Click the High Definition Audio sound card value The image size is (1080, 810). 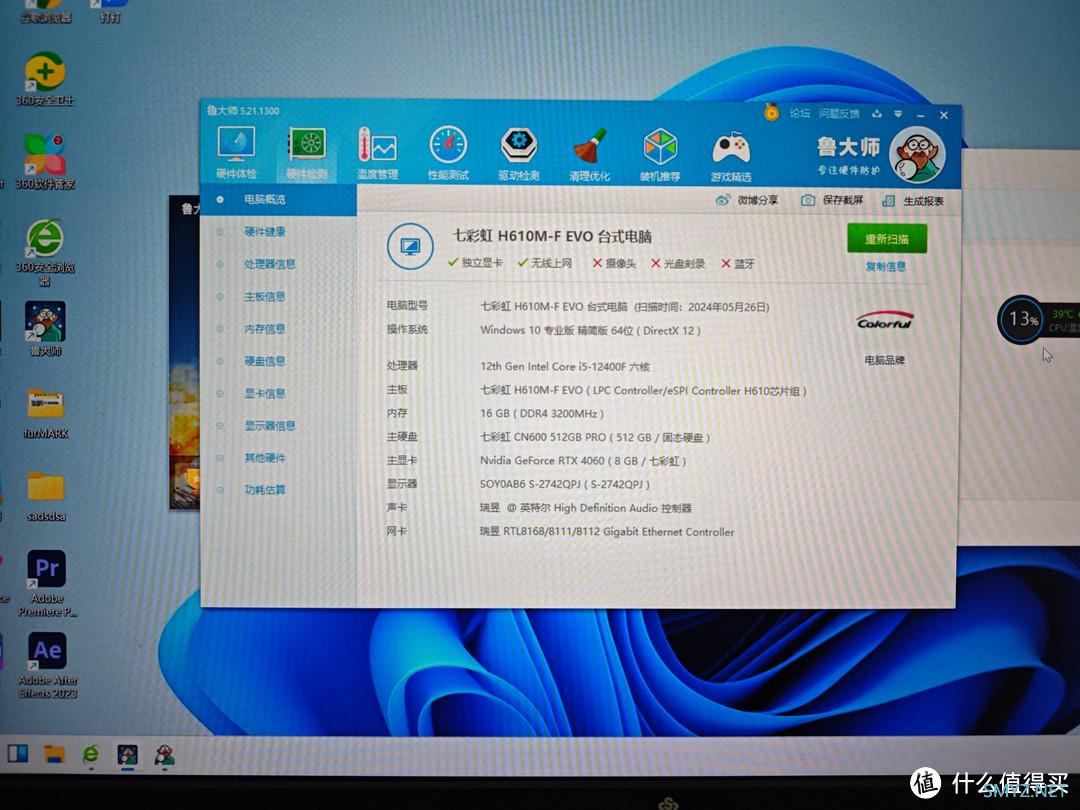click(585, 508)
